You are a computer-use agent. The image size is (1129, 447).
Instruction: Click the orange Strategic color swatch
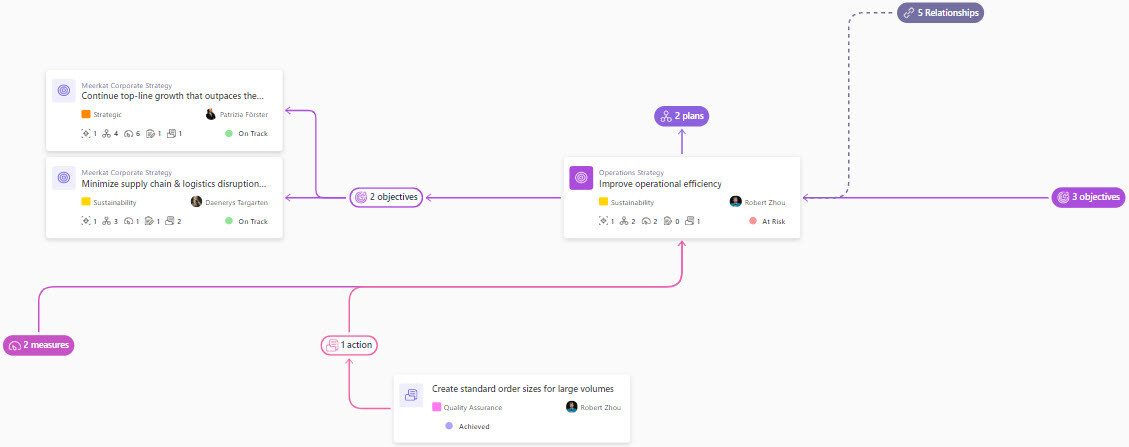86,115
